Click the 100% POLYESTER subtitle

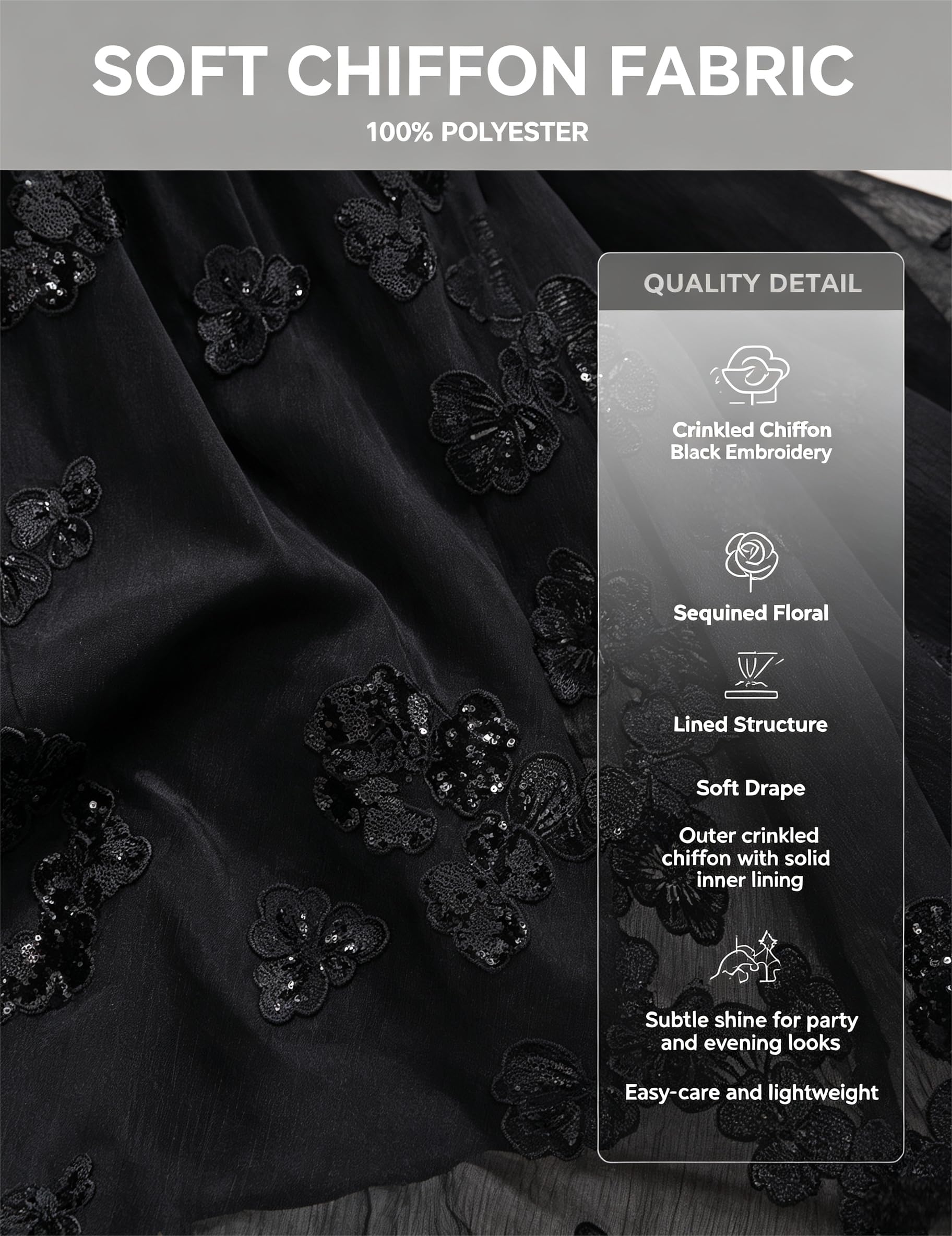477,132
